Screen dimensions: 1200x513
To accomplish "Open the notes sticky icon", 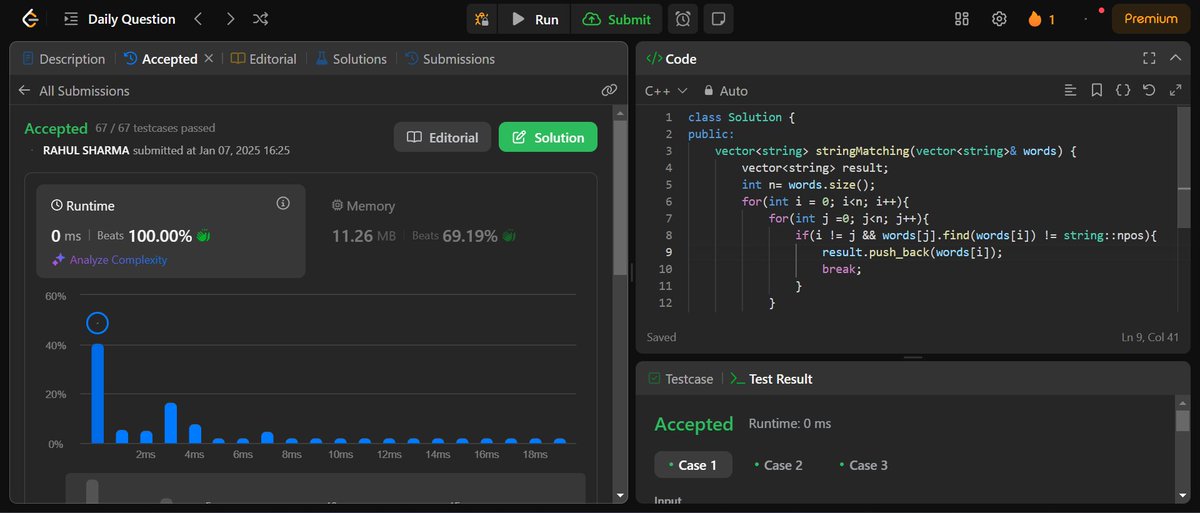I will coord(717,19).
